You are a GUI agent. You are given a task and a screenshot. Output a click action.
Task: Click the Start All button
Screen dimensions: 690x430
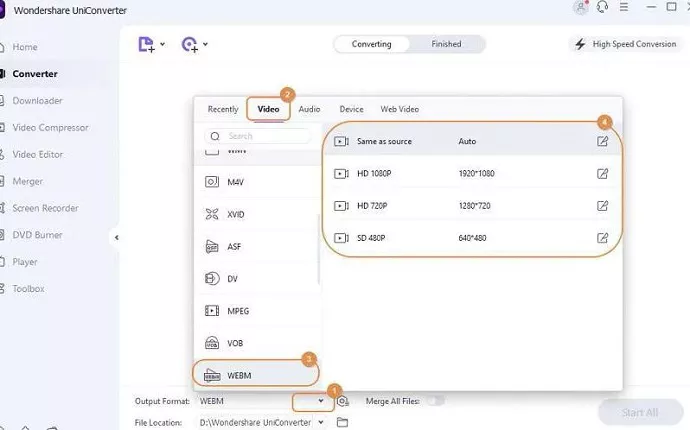click(640, 412)
